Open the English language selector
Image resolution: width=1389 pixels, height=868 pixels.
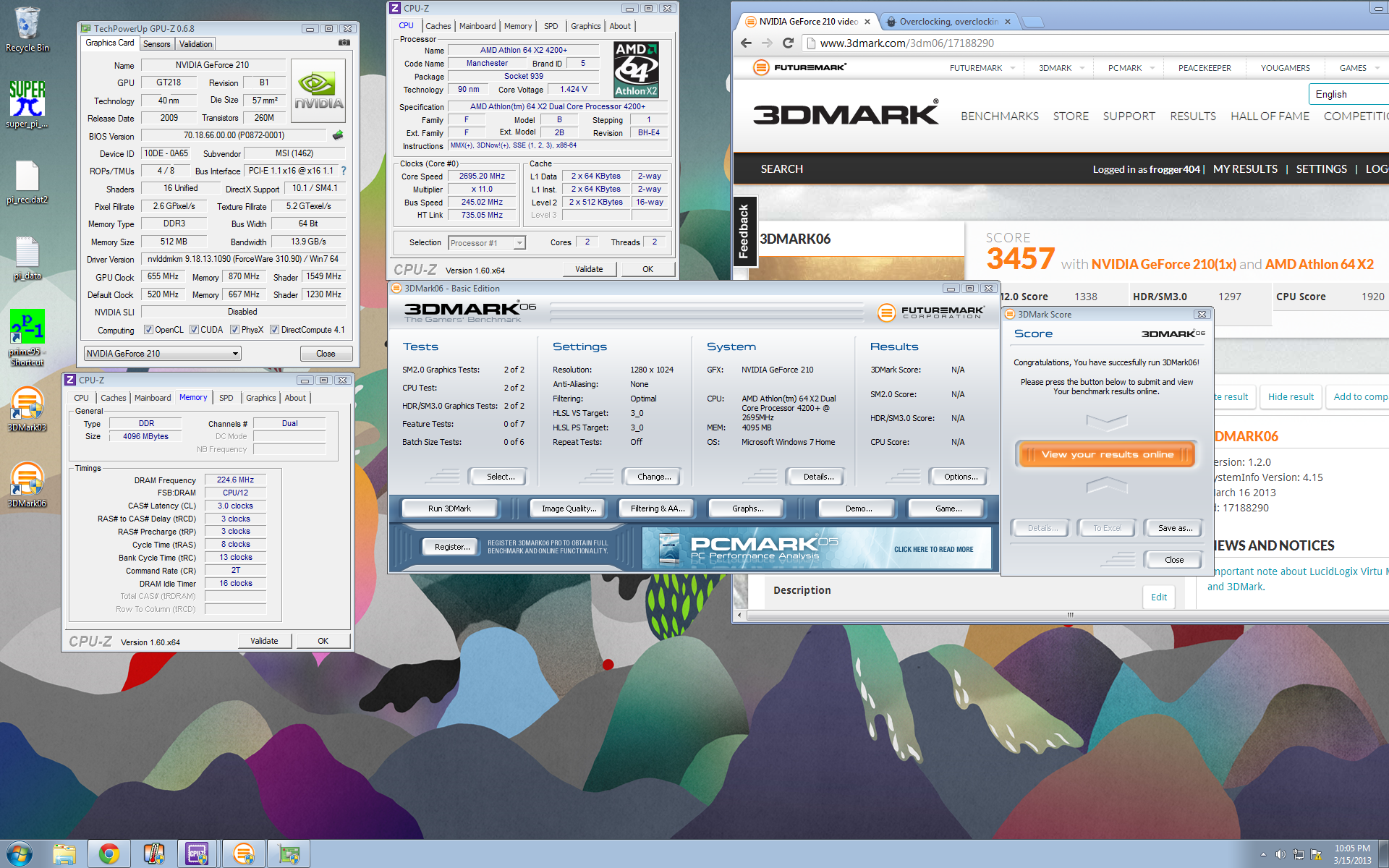pyautogui.click(x=1348, y=94)
